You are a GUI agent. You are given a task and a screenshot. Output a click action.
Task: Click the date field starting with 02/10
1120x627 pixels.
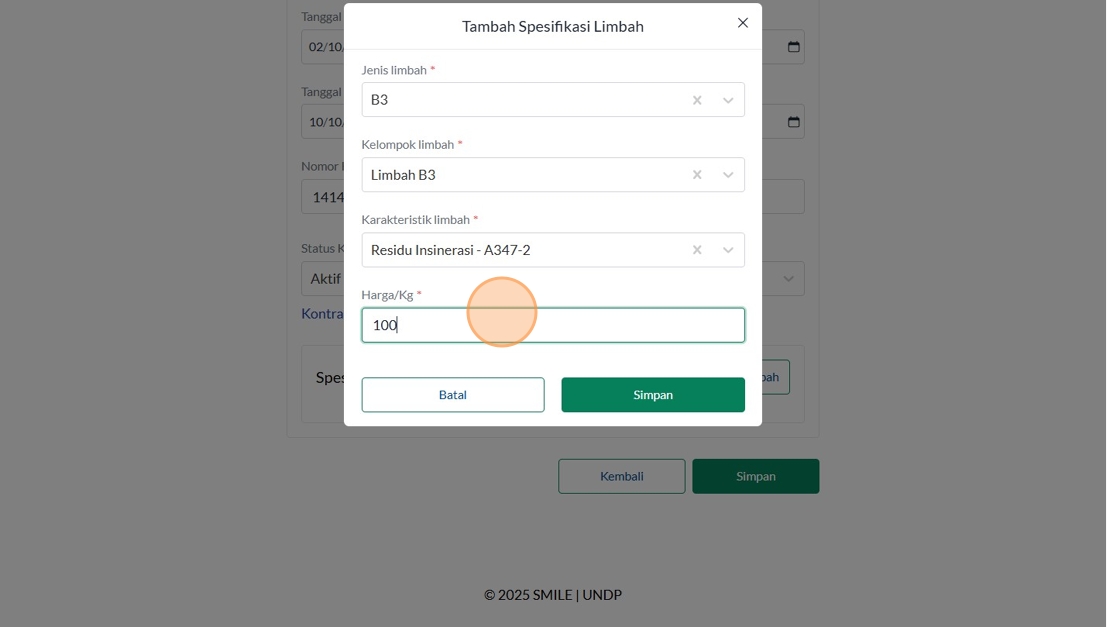click(323, 46)
